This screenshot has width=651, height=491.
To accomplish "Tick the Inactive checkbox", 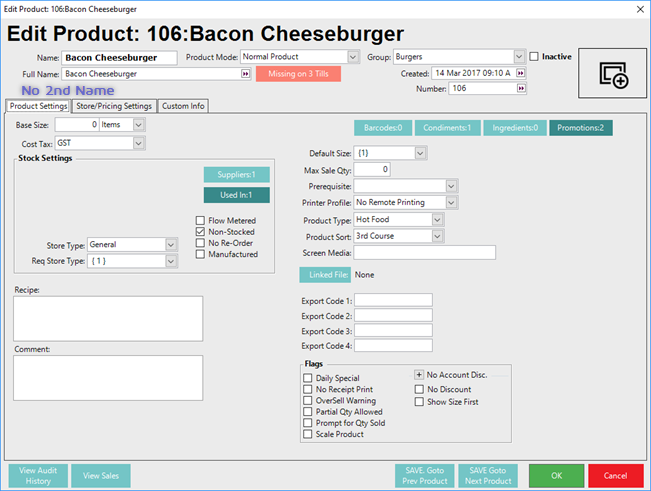I will click(534, 57).
